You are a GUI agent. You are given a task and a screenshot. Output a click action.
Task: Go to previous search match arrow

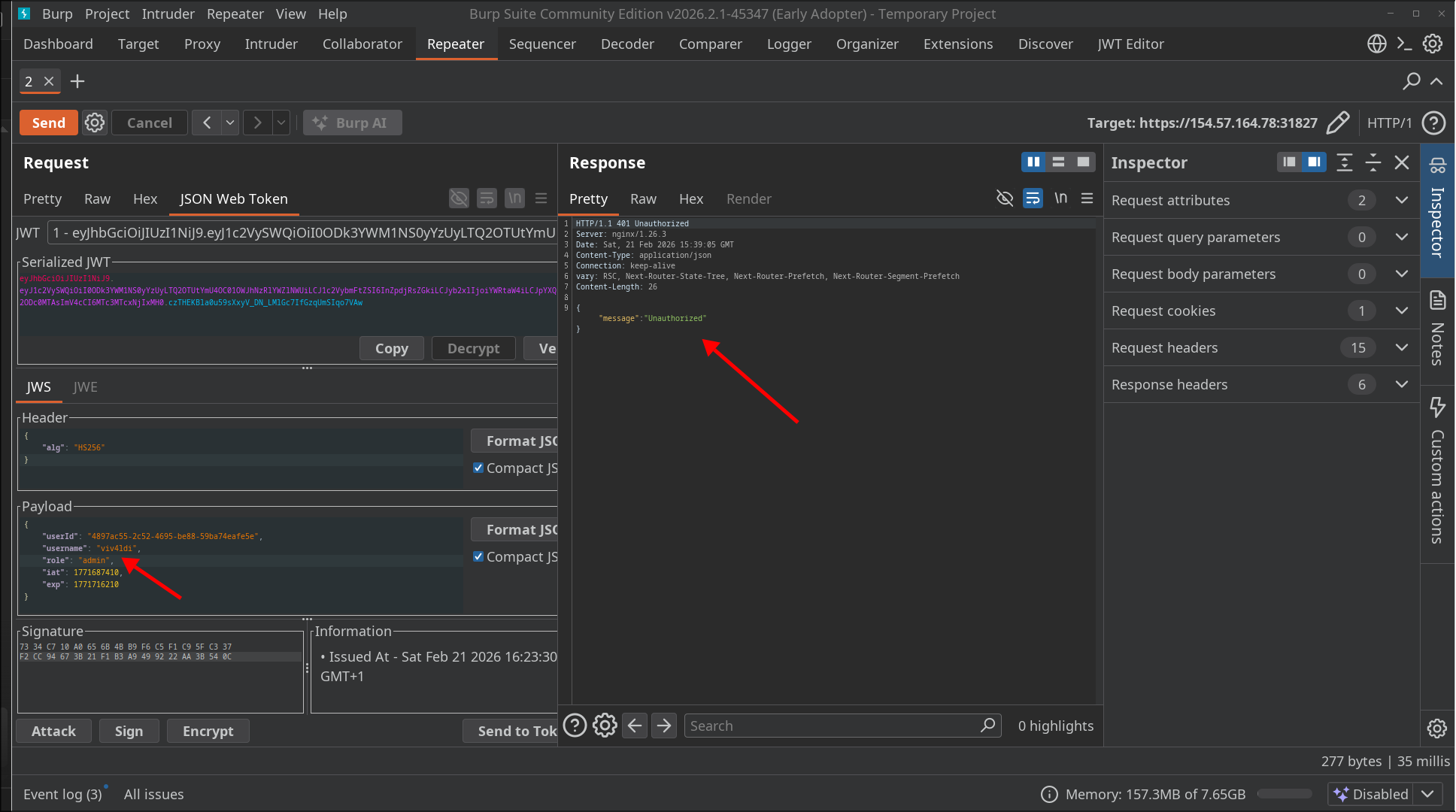pyautogui.click(x=635, y=726)
